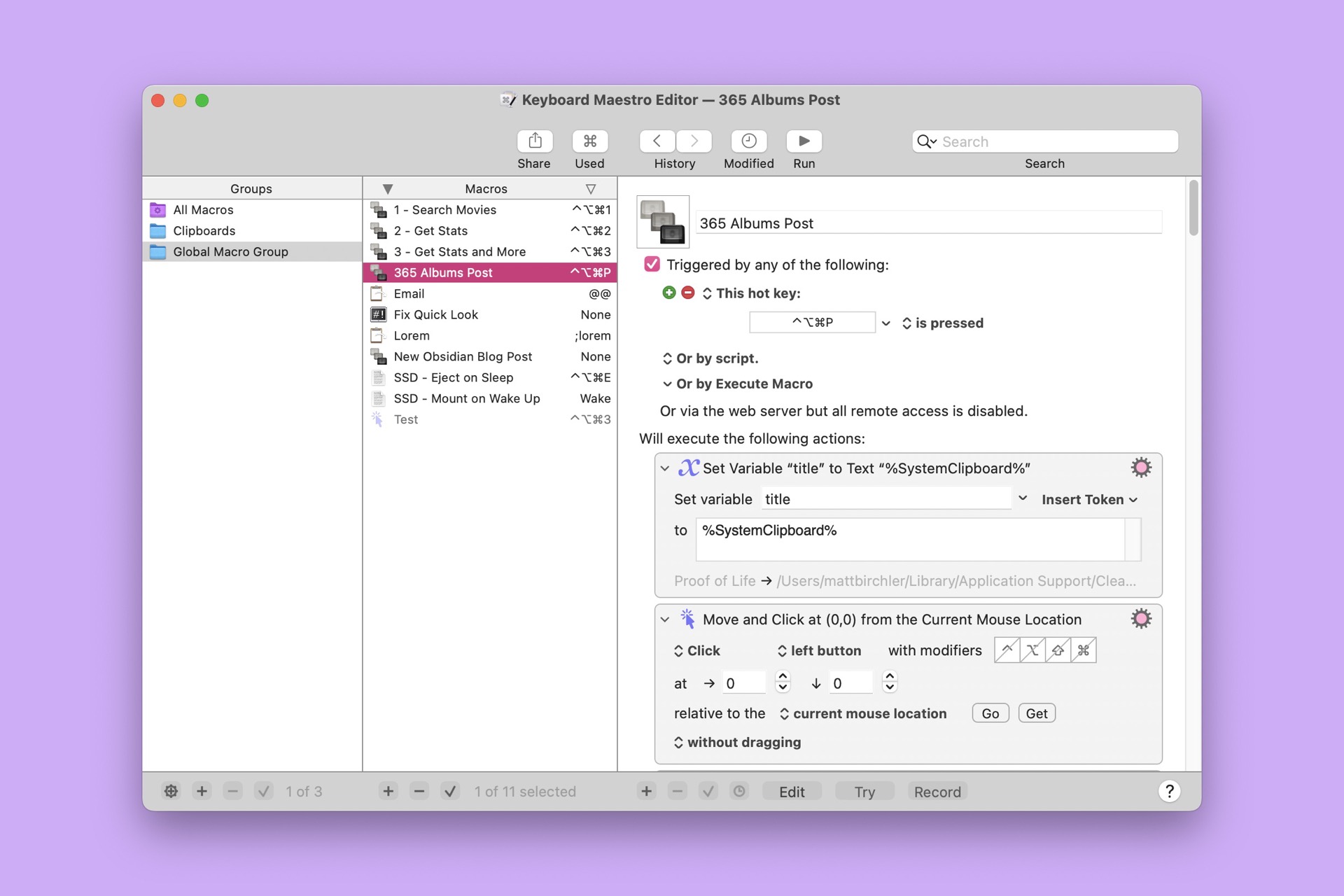Increment the horizontal offset stepper
Image resolution: width=1344 pixels, height=896 pixels.
pyautogui.click(x=783, y=676)
